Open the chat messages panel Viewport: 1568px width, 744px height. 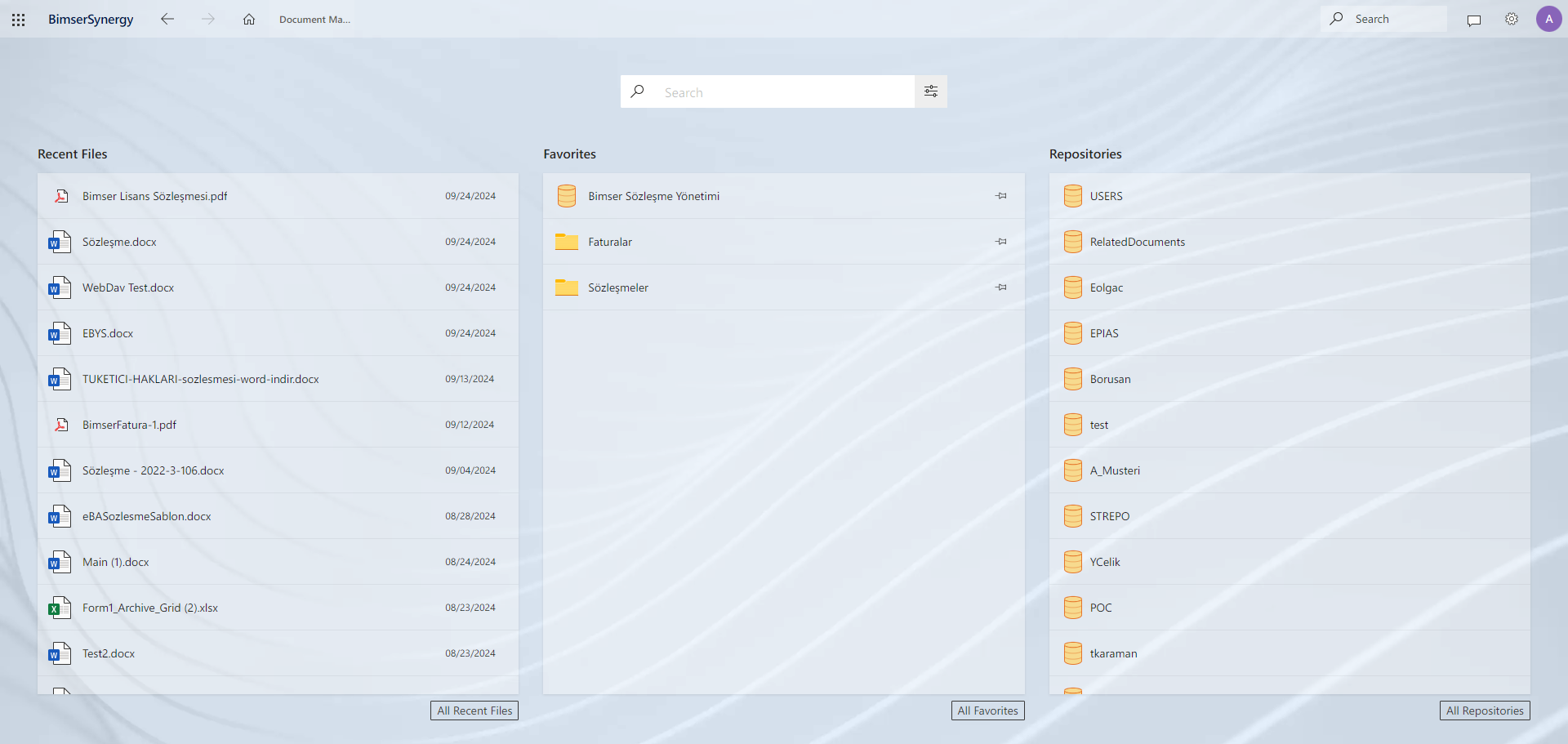(1474, 20)
